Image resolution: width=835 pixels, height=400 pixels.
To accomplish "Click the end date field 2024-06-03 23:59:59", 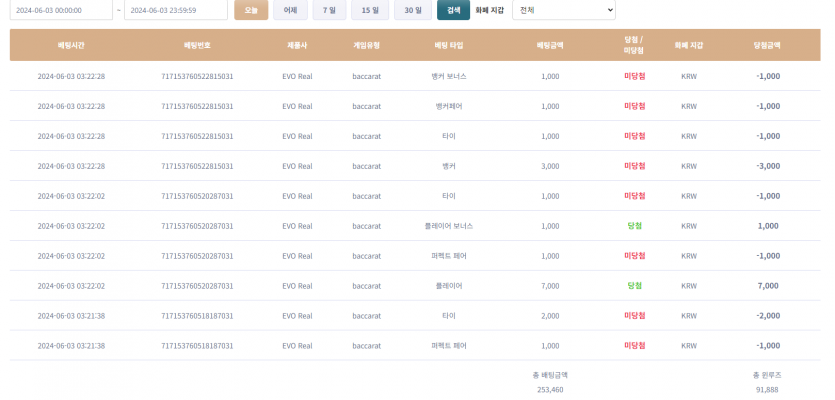I will (x=176, y=10).
